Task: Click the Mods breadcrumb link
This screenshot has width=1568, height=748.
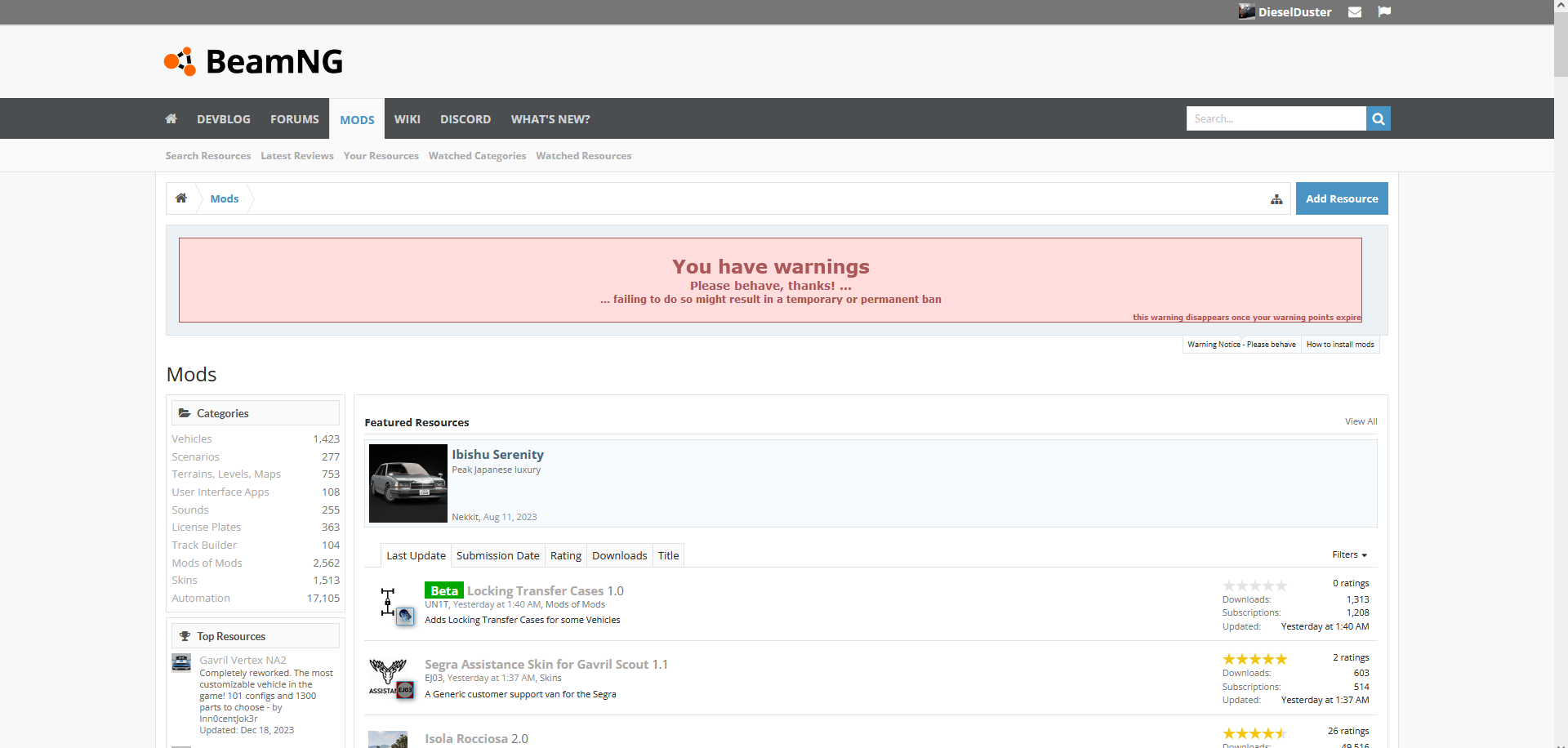Action: [x=225, y=198]
